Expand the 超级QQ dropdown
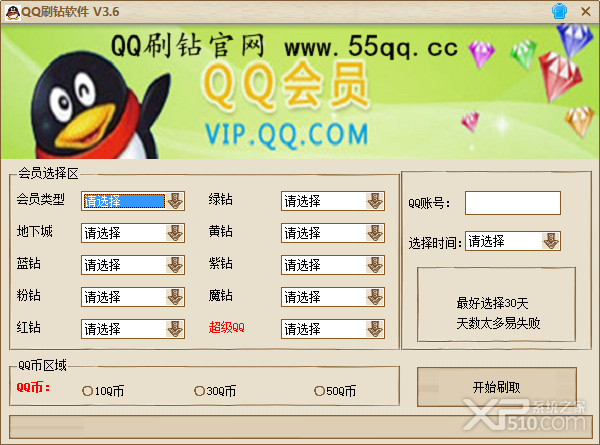 [333, 329]
